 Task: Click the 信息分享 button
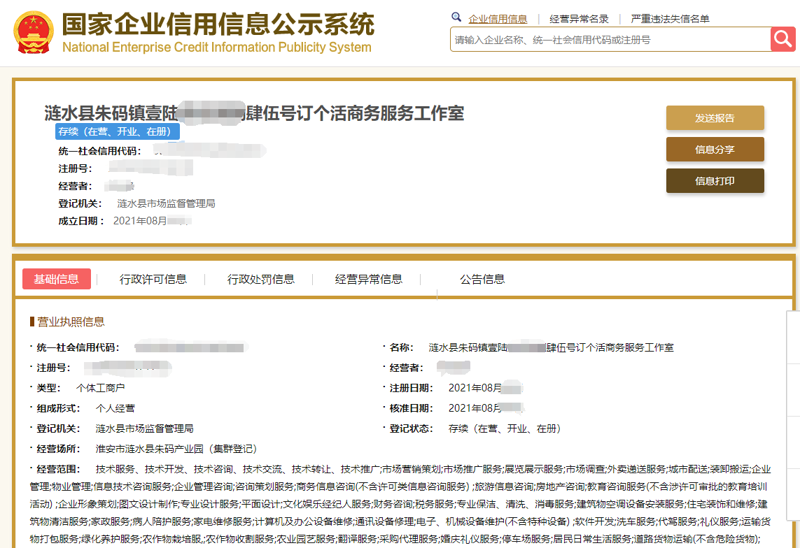click(x=715, y=150)
